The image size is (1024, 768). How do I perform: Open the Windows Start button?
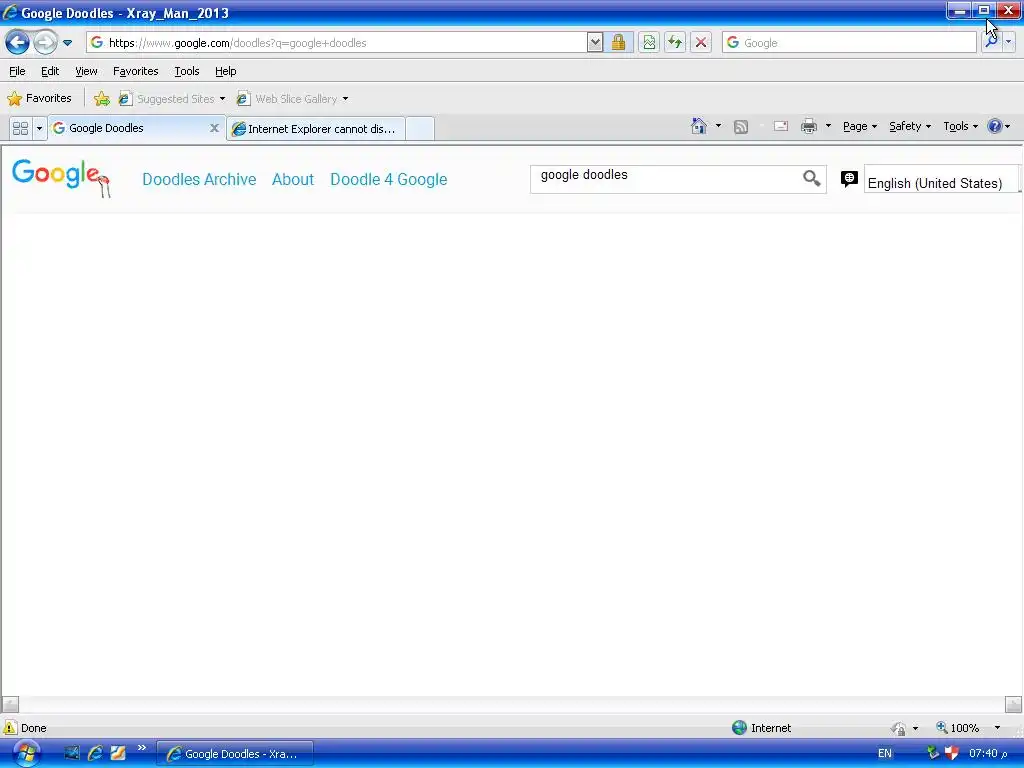click(26, 754)
